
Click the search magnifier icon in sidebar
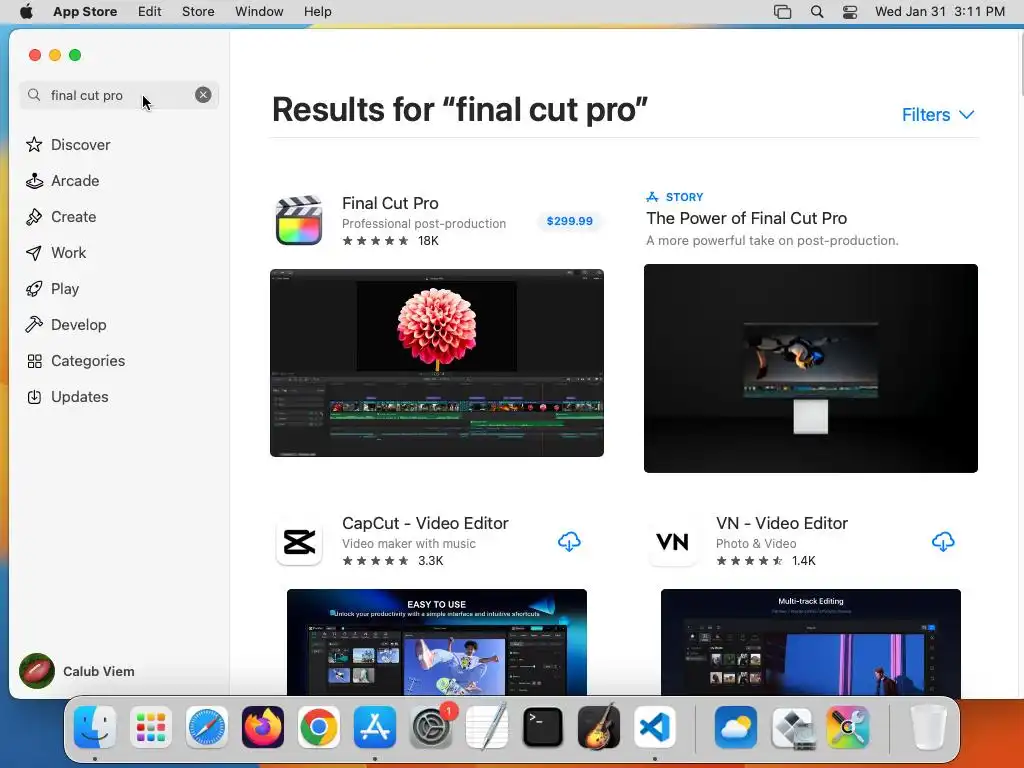tap(34, 95)
